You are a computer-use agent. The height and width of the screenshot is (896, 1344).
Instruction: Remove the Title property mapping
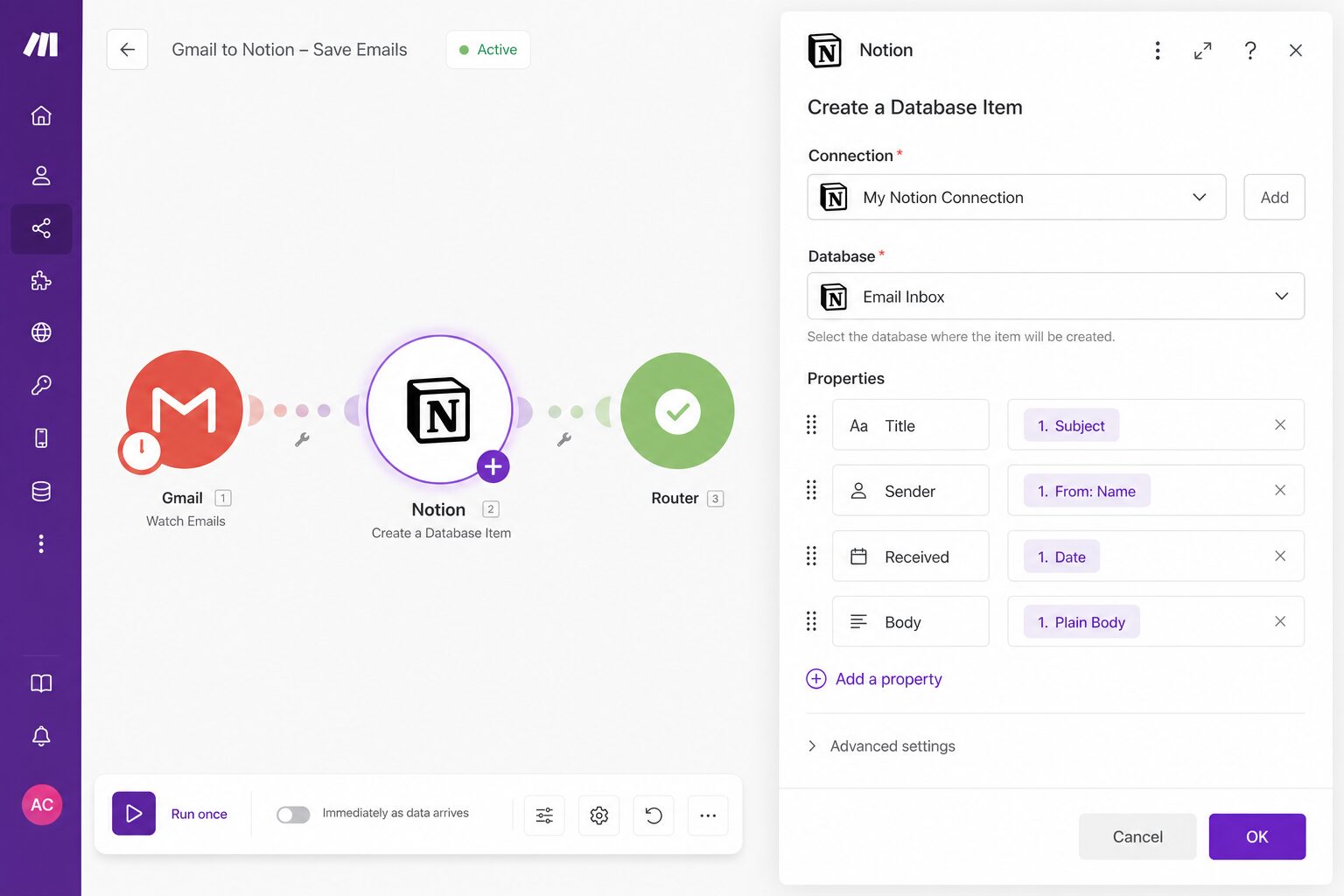tap(1280, 424)
